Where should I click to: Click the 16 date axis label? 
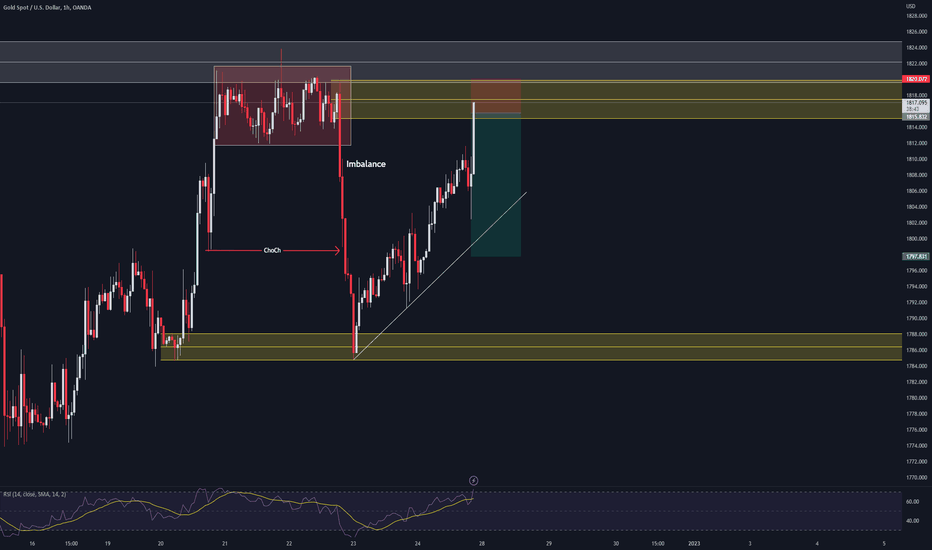(x=32, y=543)
